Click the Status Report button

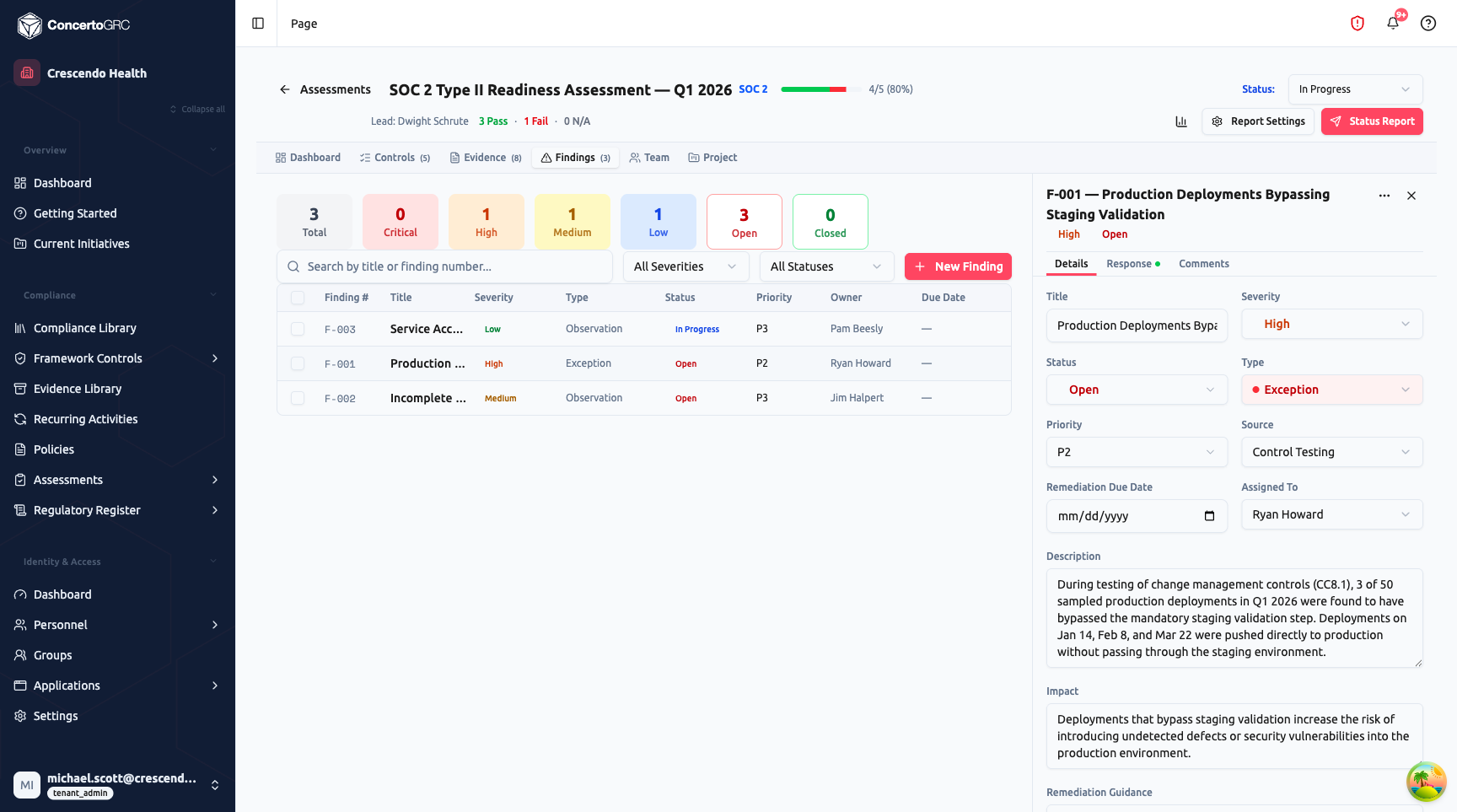pos(1372,121)
